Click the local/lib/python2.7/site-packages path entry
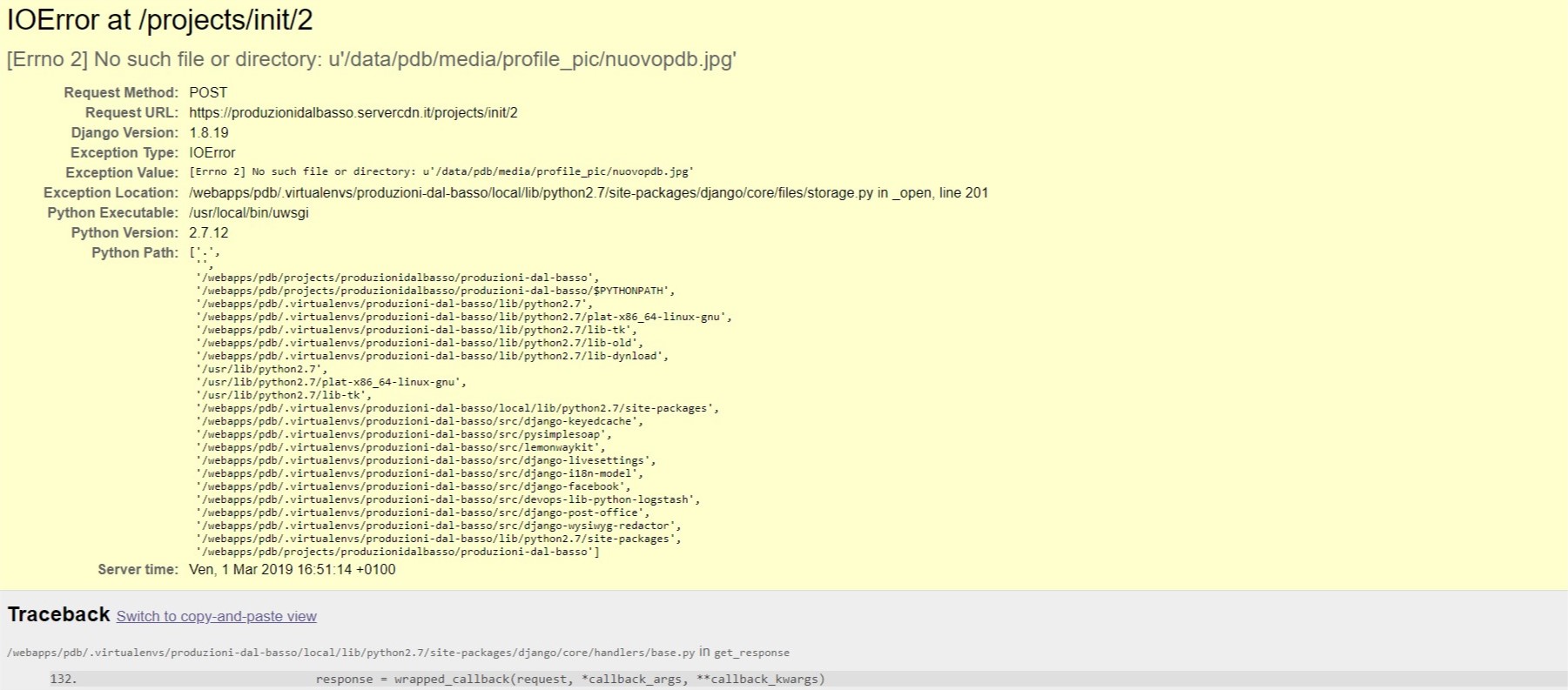Viewport: 1568px width, 690px height. pyautogui.click(x=458, y=408)
